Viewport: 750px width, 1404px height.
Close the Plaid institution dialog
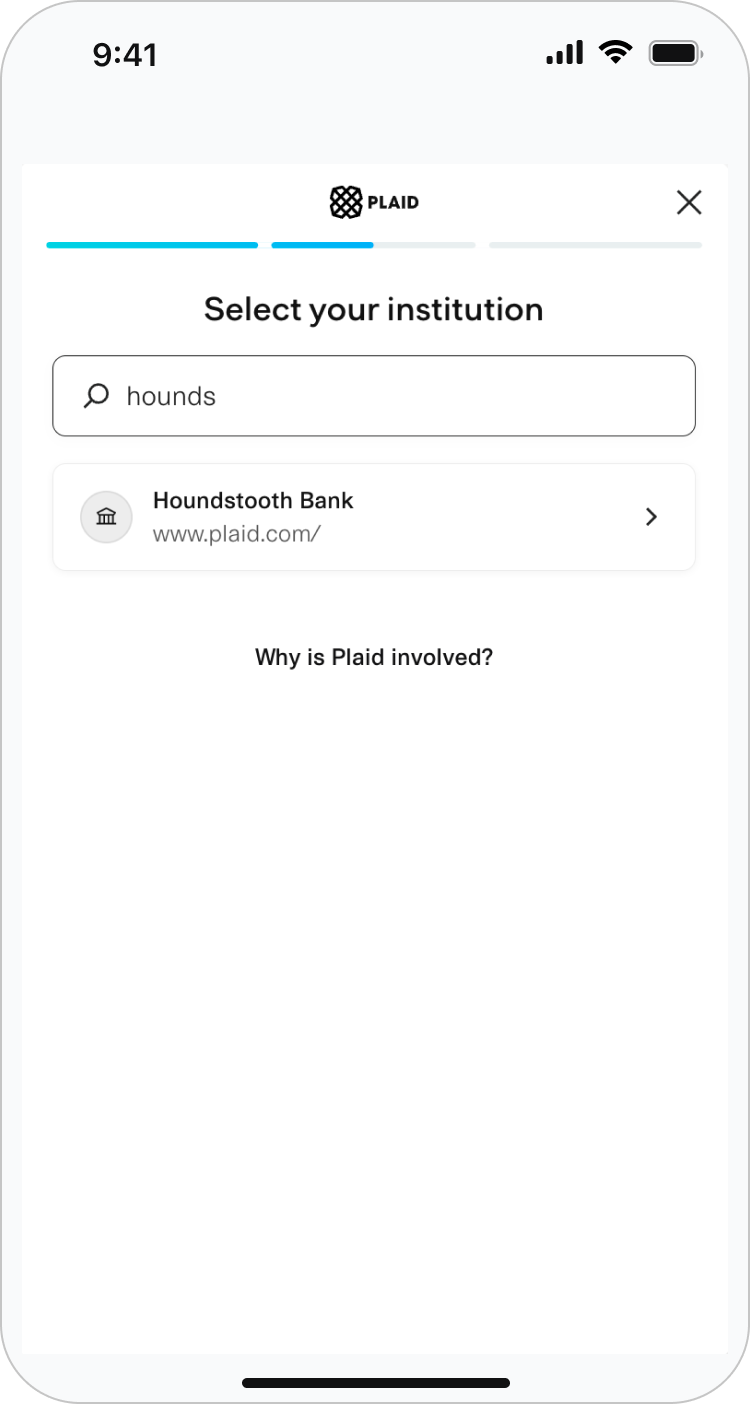click(x=689, y=203)
